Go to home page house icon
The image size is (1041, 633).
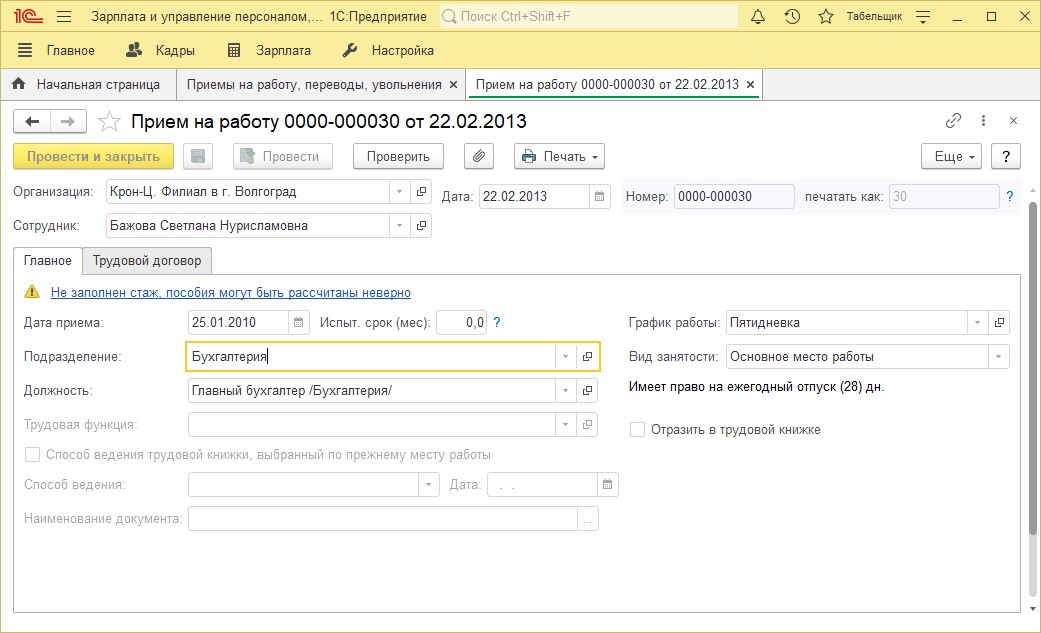pyautogui.click(x=19, y=84)
